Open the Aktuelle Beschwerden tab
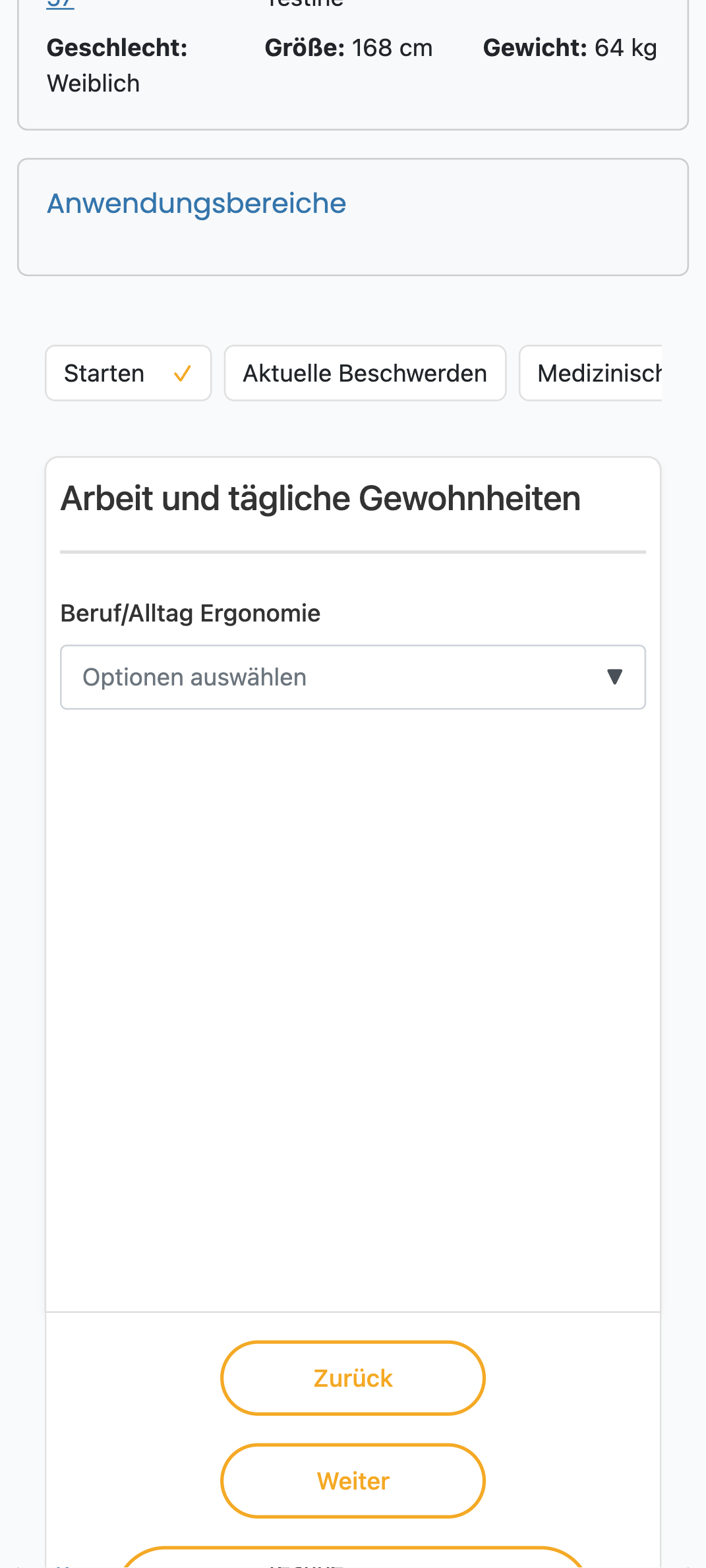706x1568 pixels. click(x=365, y=373)
